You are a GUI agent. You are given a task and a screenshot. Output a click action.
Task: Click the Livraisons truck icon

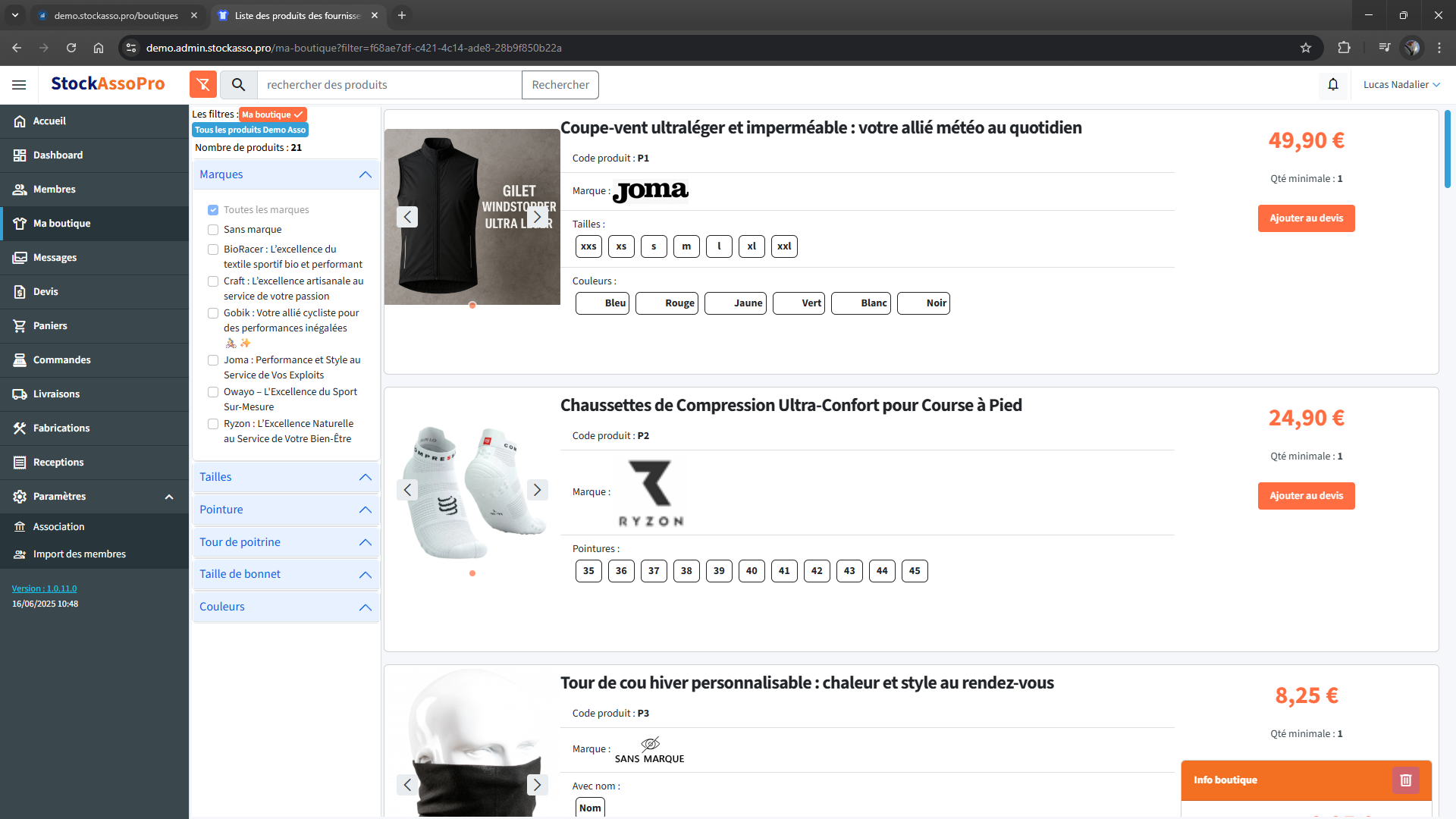point(20,394)
